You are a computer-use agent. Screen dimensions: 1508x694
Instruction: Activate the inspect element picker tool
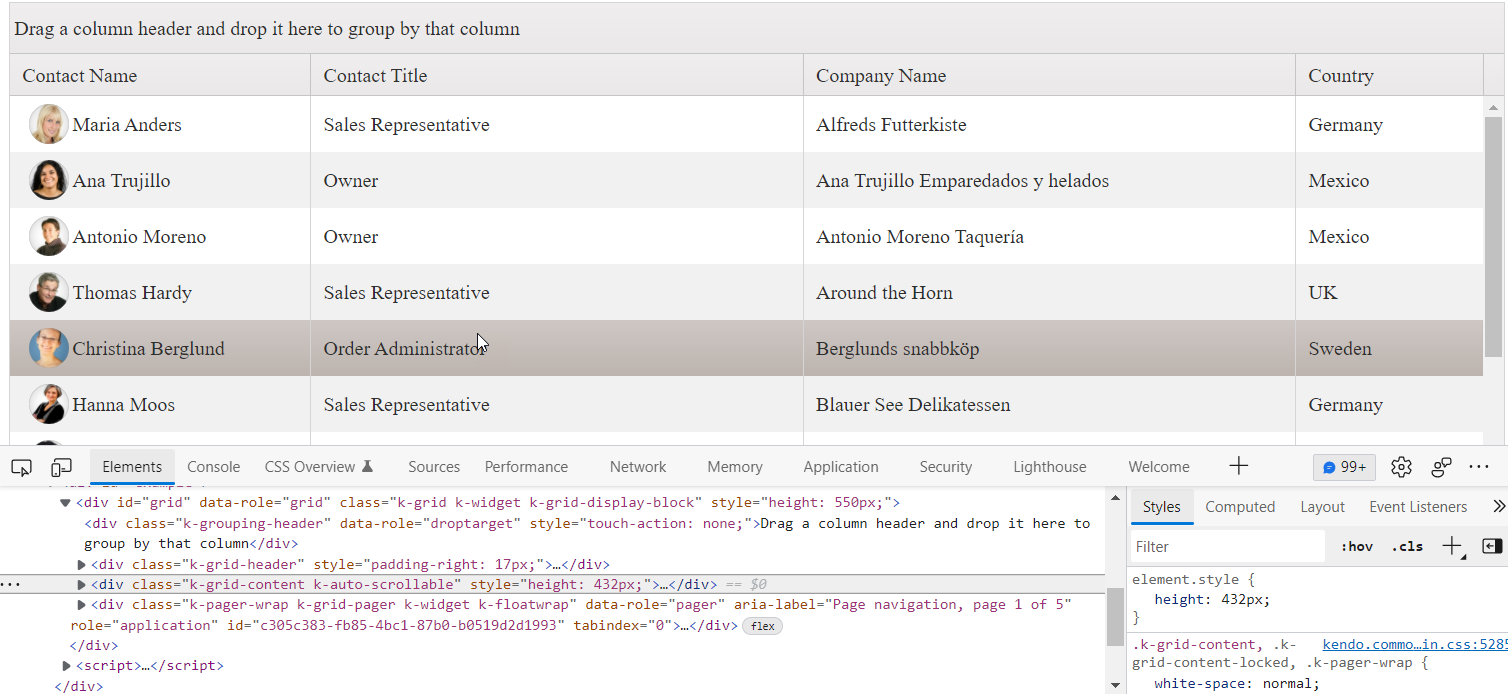[x=21, y=467]
